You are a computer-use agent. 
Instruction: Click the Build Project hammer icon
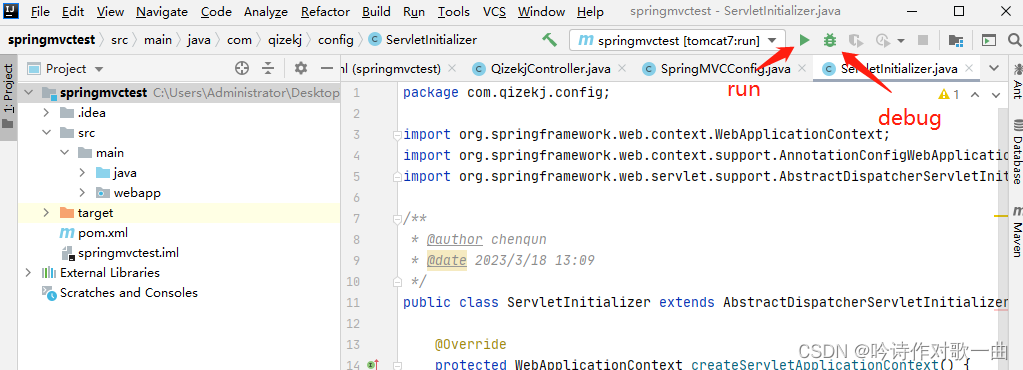[x=549, y=40]
